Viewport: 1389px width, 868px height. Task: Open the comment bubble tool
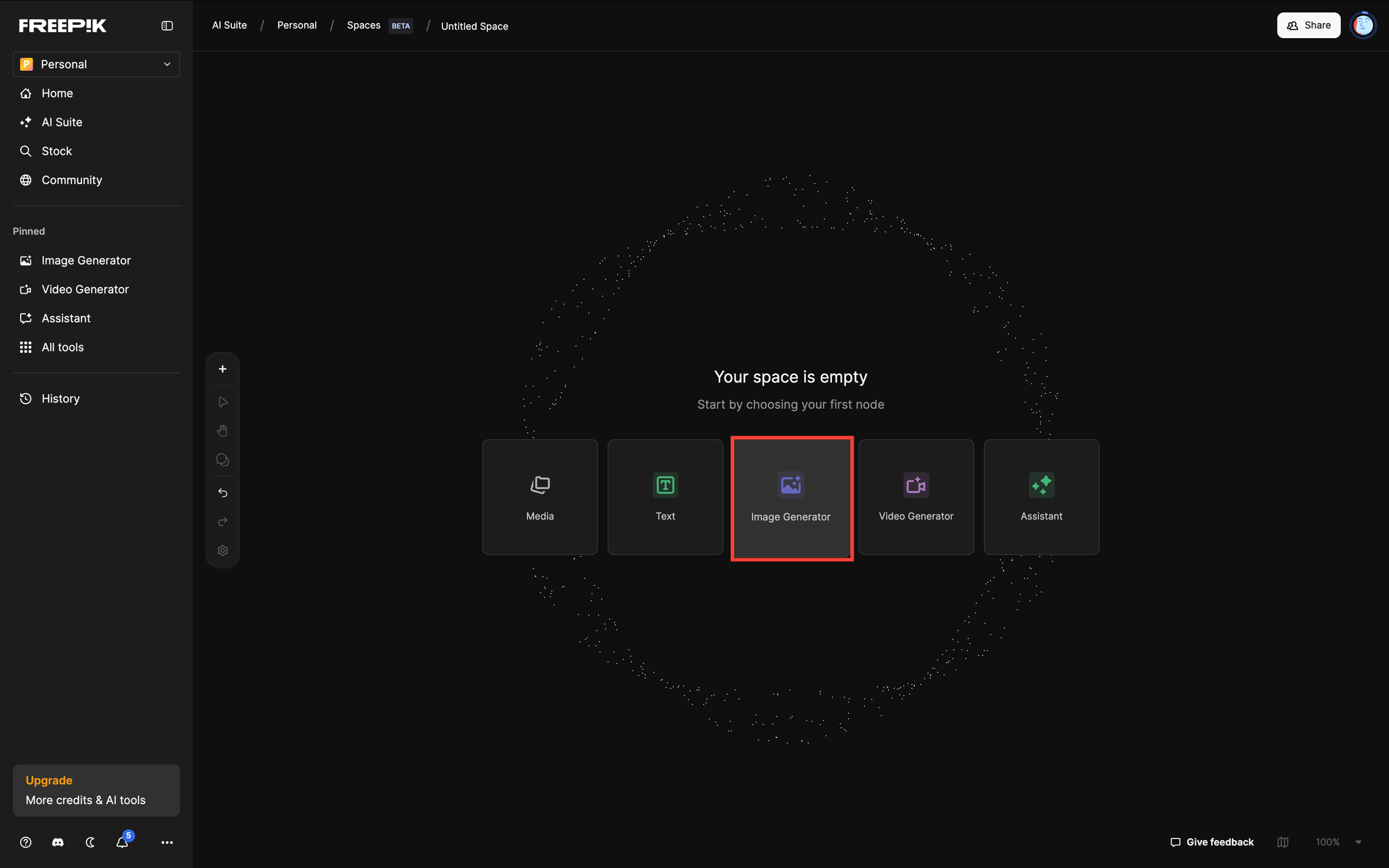coord(222,460)
